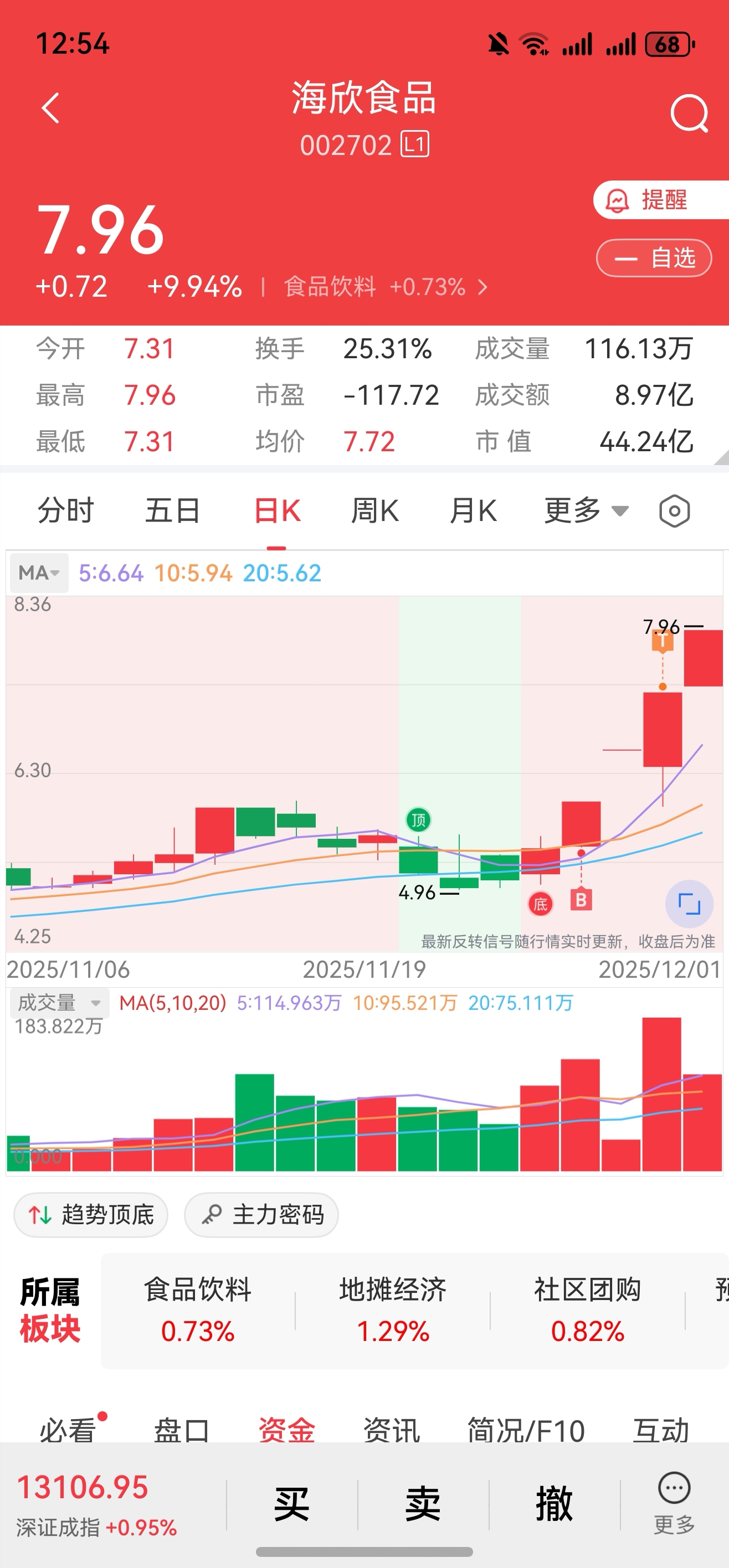The height and width of the screenshot is (1568, 729).
Task: Switch to 周K chart tab
Action: 374,510
